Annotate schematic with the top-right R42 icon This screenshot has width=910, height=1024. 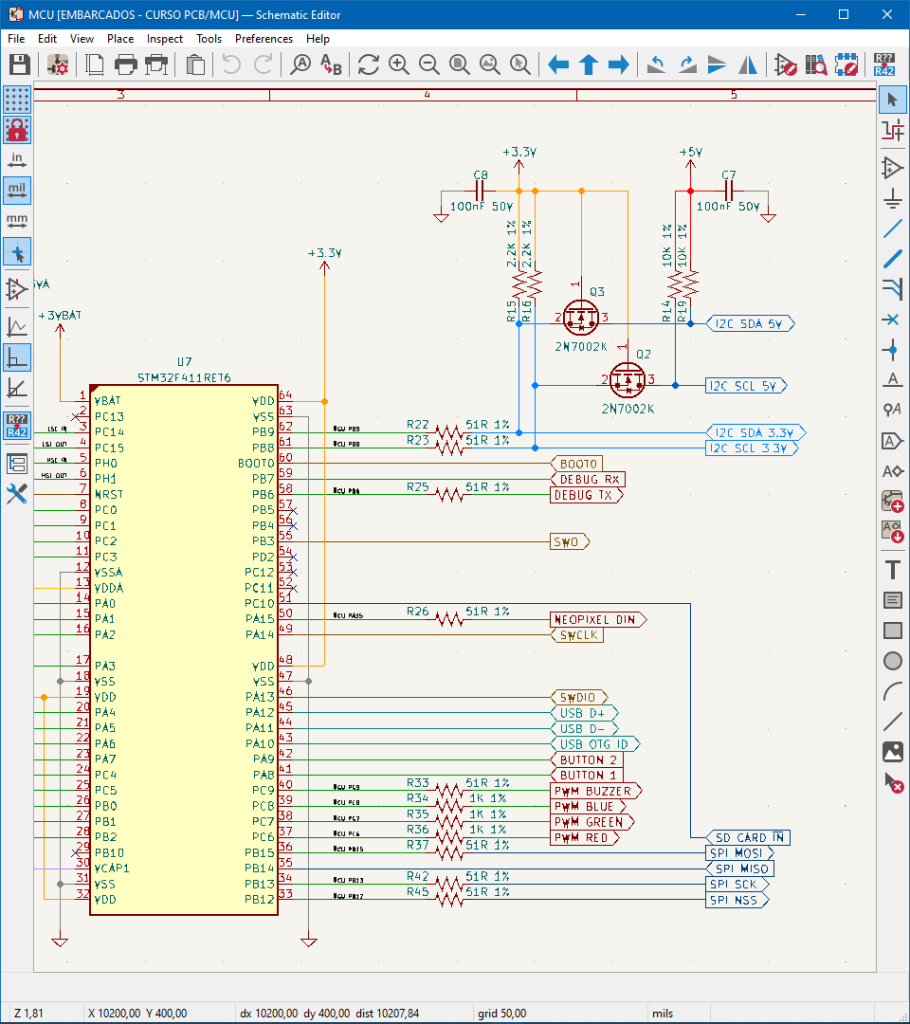(885, 65)
